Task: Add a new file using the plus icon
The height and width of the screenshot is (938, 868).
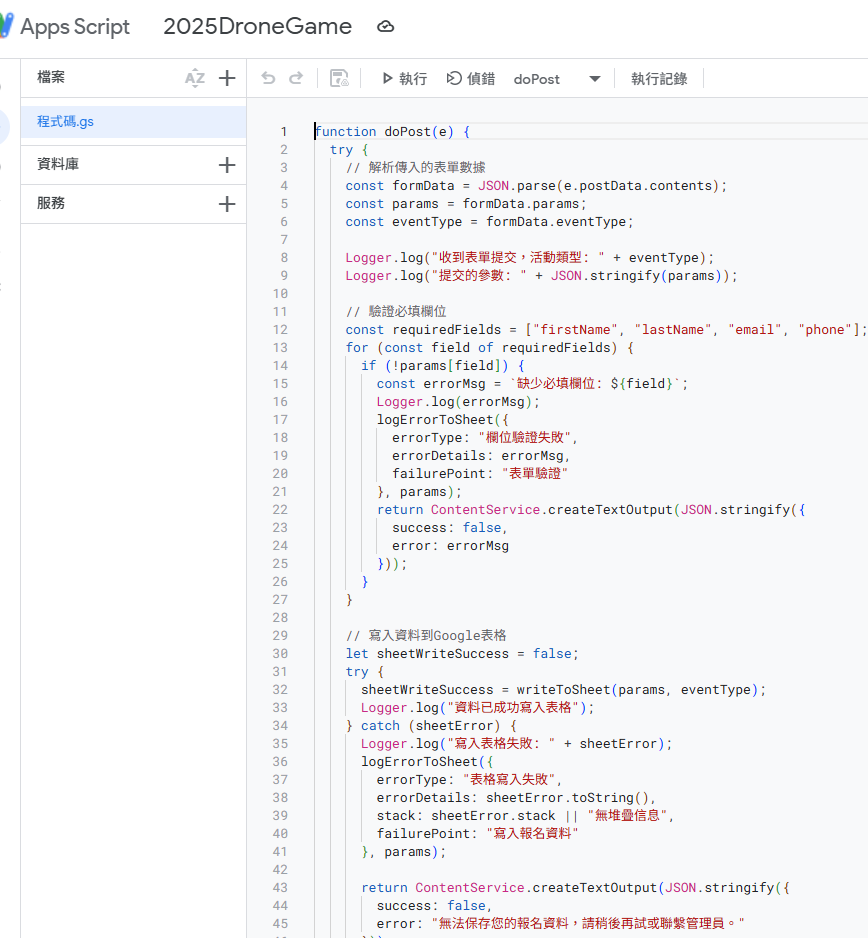Action: point(227,78)
